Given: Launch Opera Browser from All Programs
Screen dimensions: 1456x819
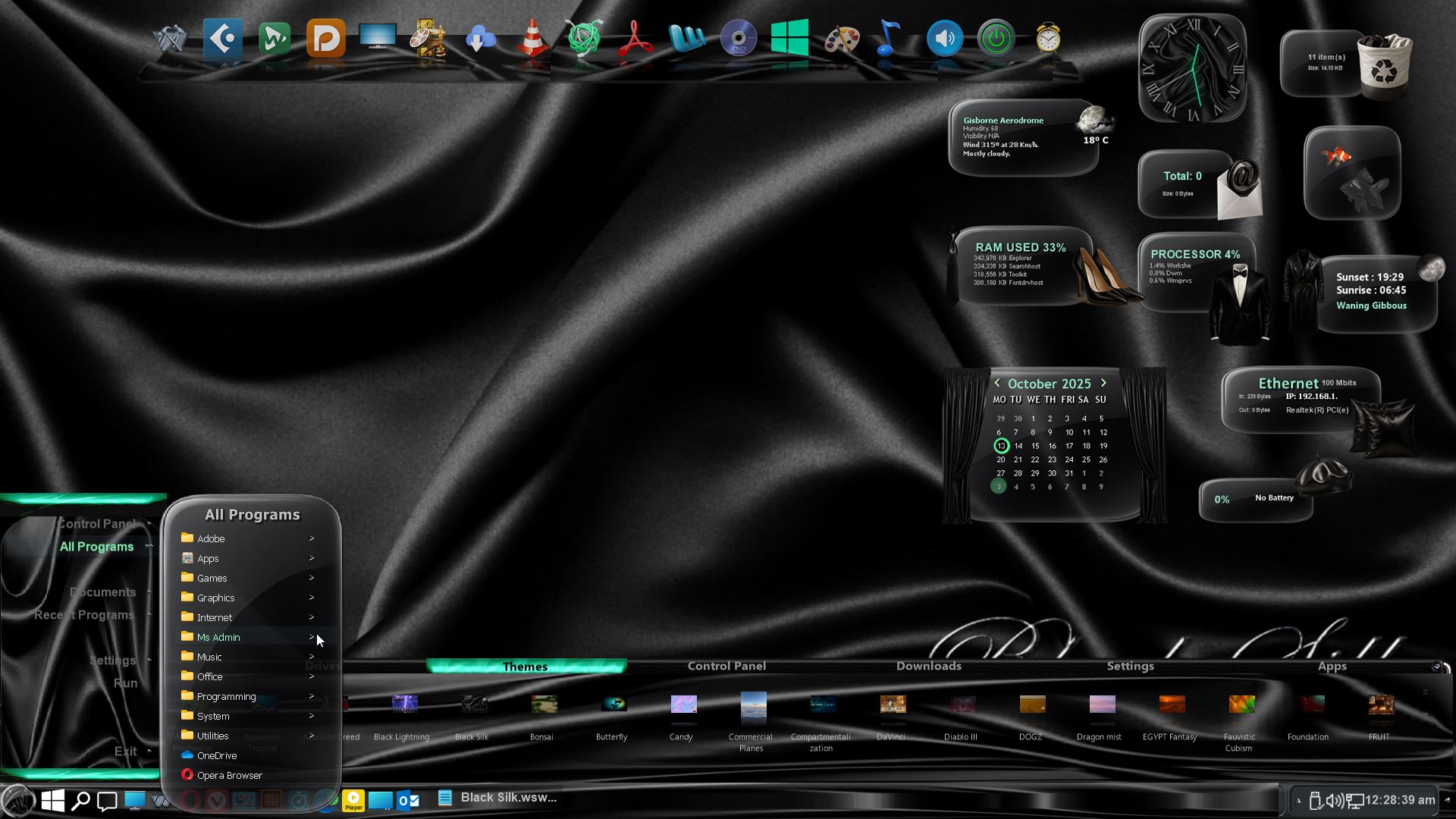Looking at the screenshot, I should (x=229, y=775).
